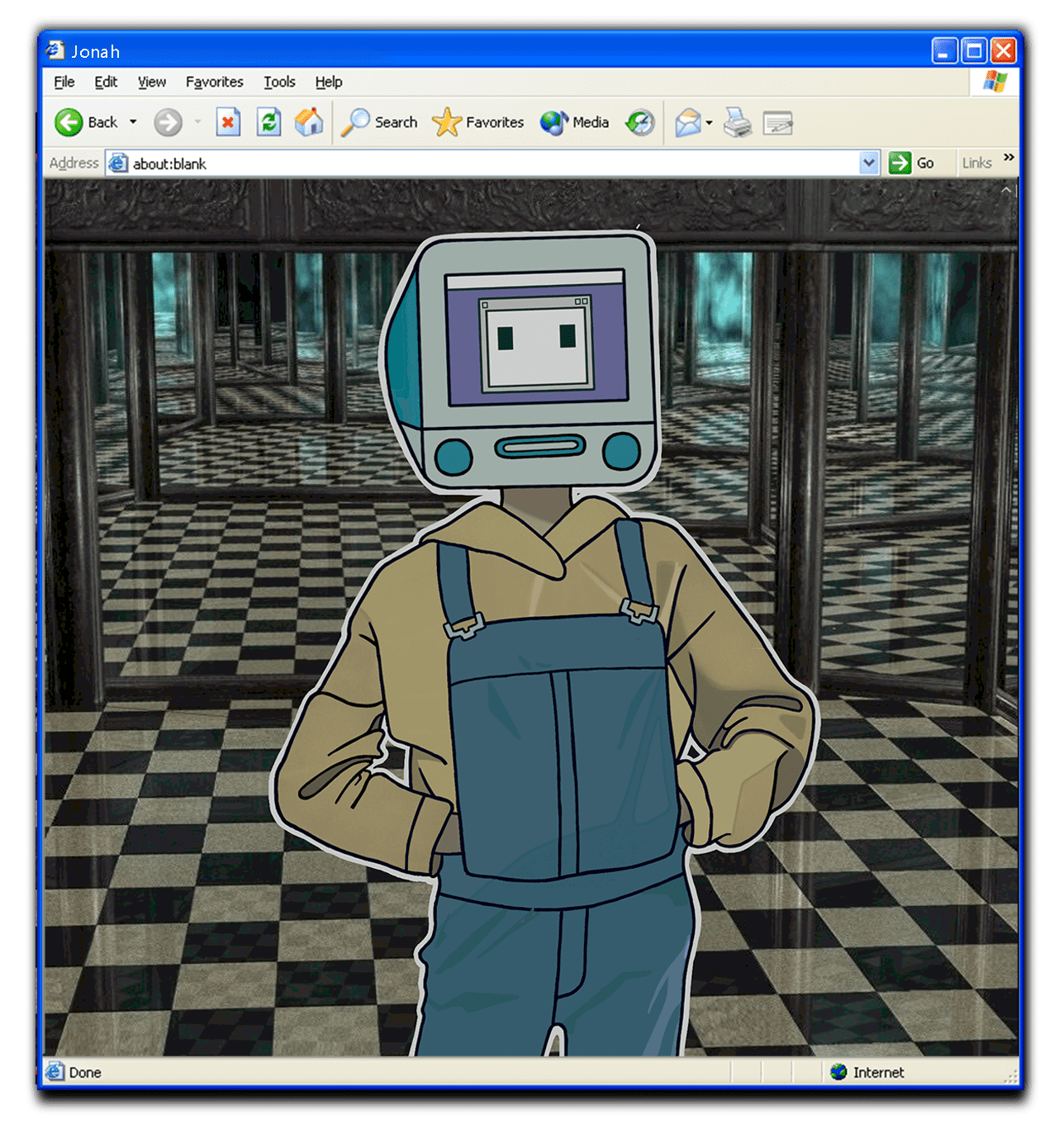1064x1143 pixels.
Task: Click the Done status bar text
Action: click(85, 1072)
